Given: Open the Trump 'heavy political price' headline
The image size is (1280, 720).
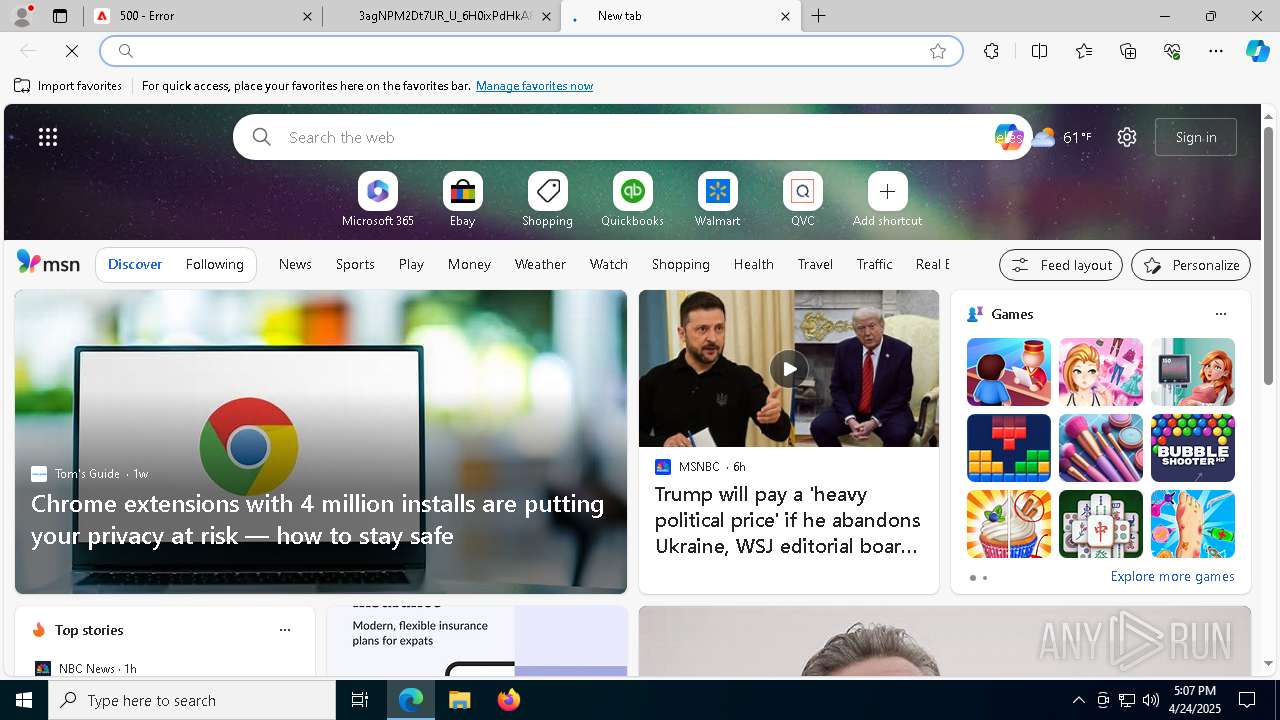Looking at the screenshot, I should 788,520.
